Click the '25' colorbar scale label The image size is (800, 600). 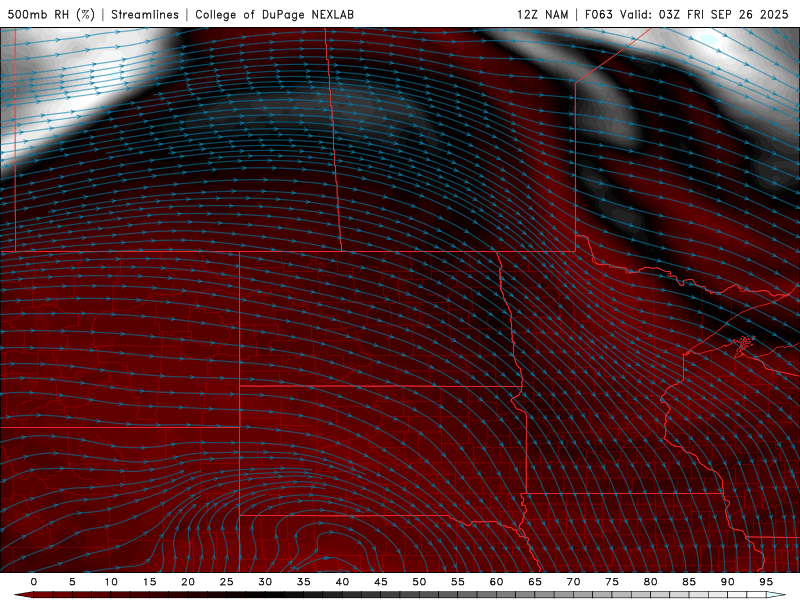(227, 582)
